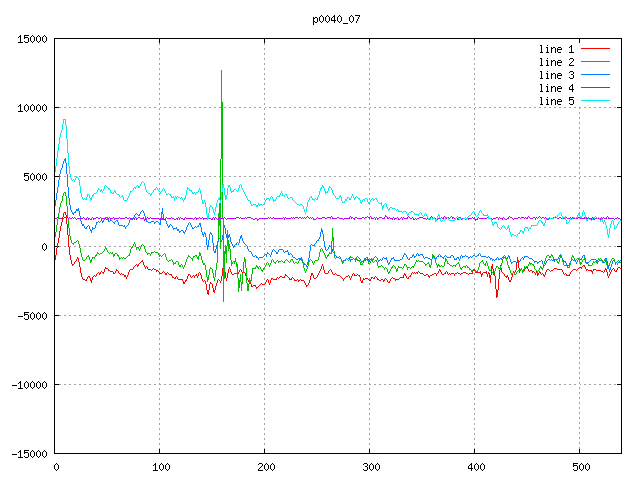Click the 300 x-axis tick label
The image size is (640, 480).
click(370, 467)
